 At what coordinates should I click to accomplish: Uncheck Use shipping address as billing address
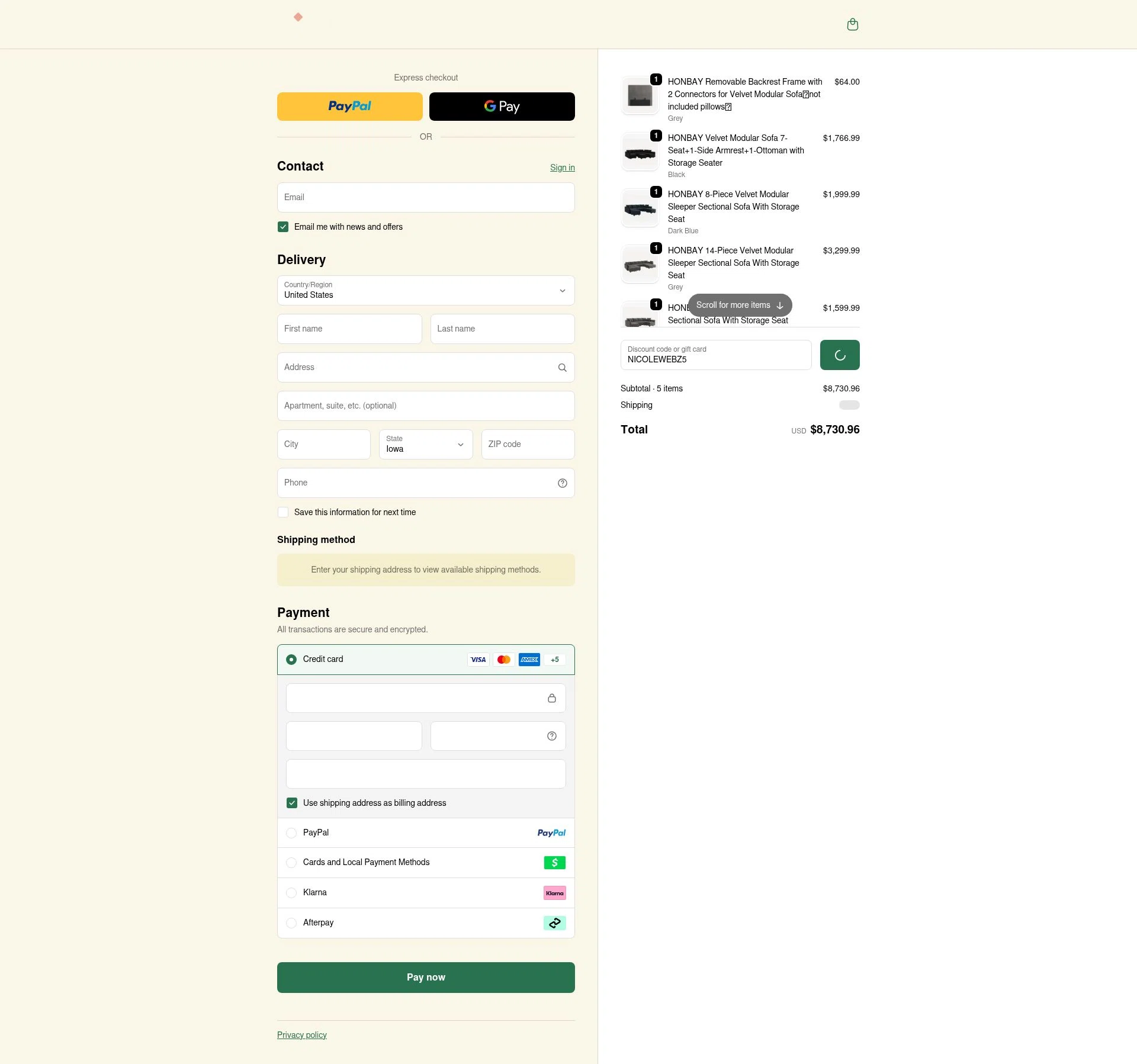pyautogui.click(x=291, y=803)
